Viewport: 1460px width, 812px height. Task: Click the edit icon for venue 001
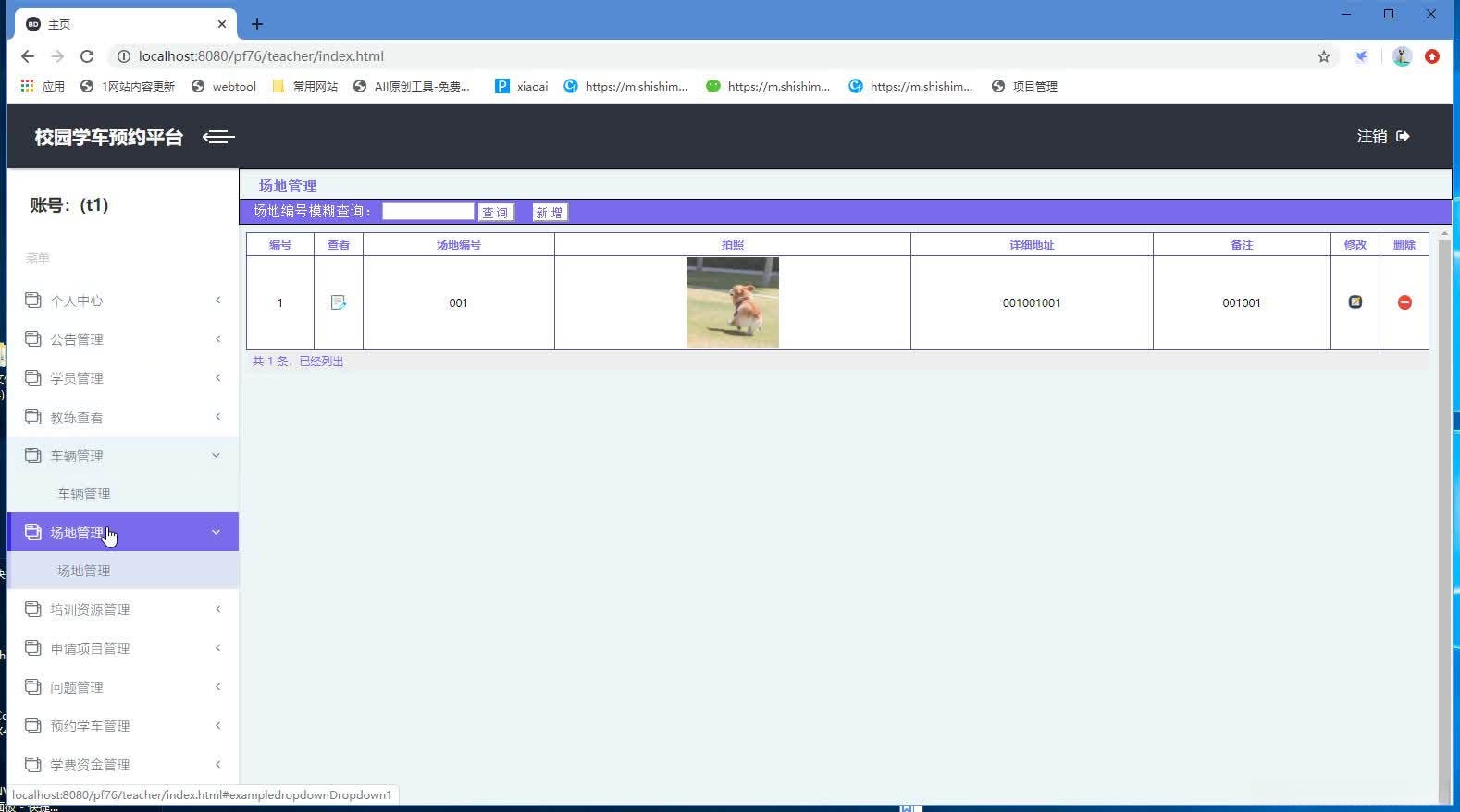[1355, 302]
